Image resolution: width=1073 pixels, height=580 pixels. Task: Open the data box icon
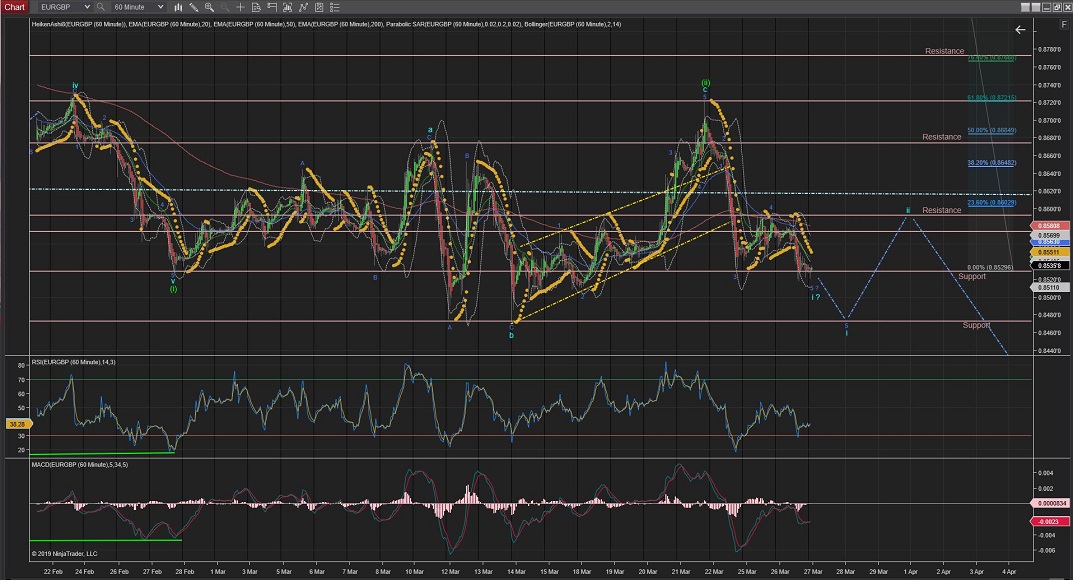256,7
